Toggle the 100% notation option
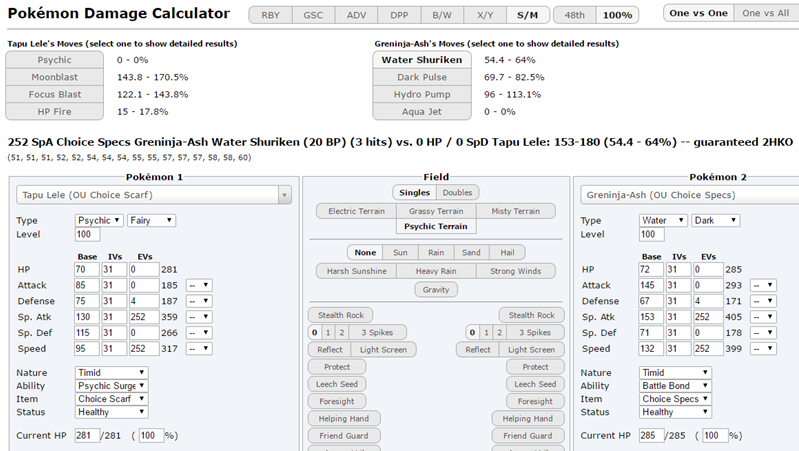The width and height of the screenshot is (799, 451). 617,15
